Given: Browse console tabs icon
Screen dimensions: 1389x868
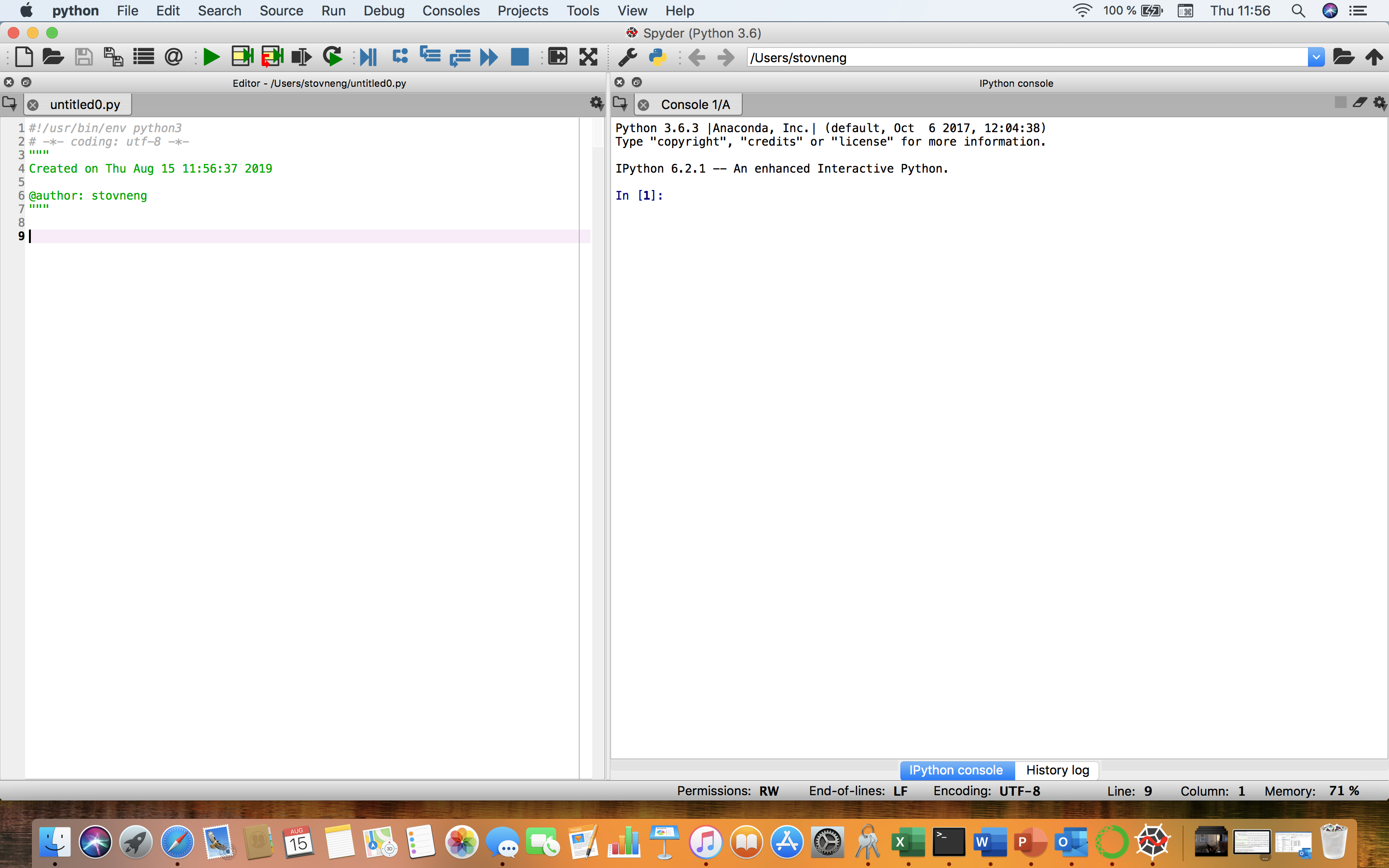Looking at the screenshot, I should [620, 103].
